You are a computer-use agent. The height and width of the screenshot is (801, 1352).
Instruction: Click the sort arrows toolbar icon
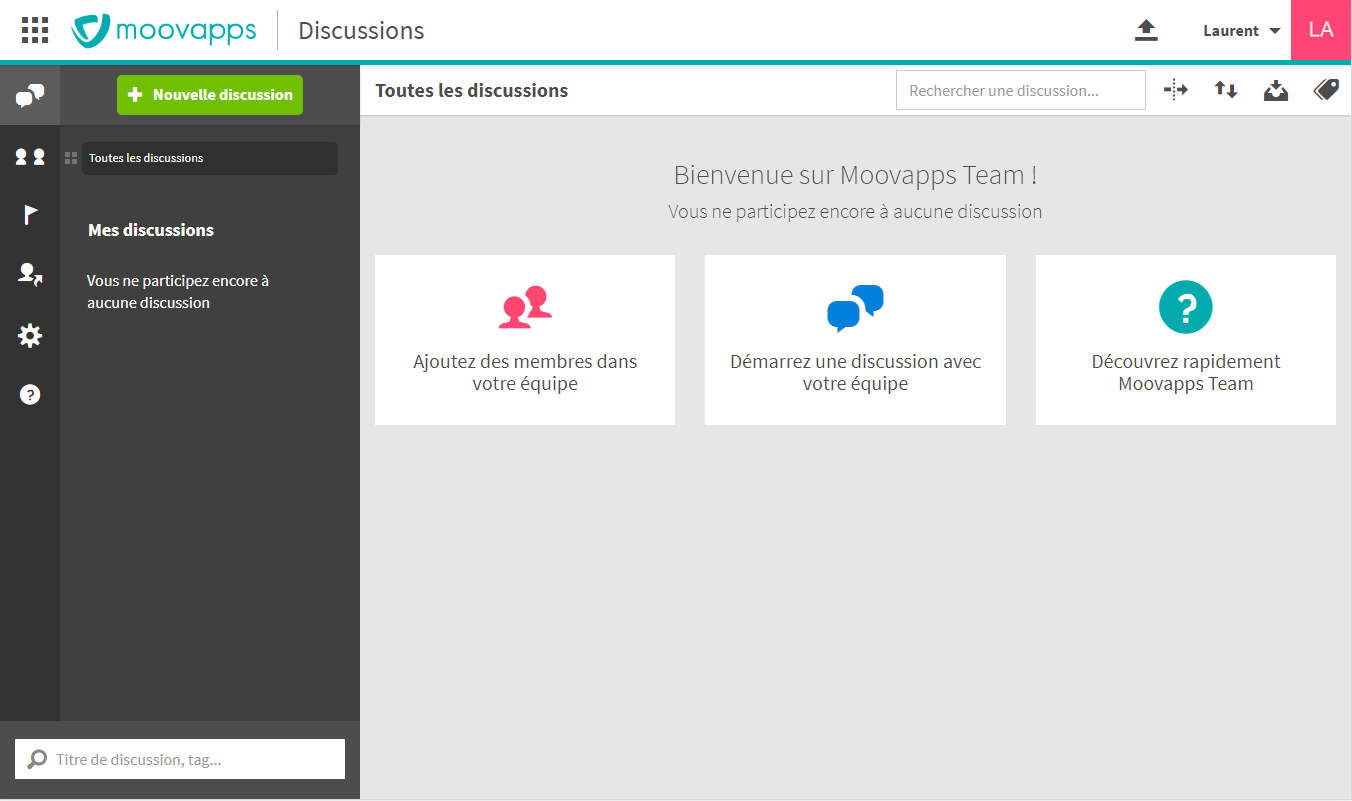coord(1226,90)
